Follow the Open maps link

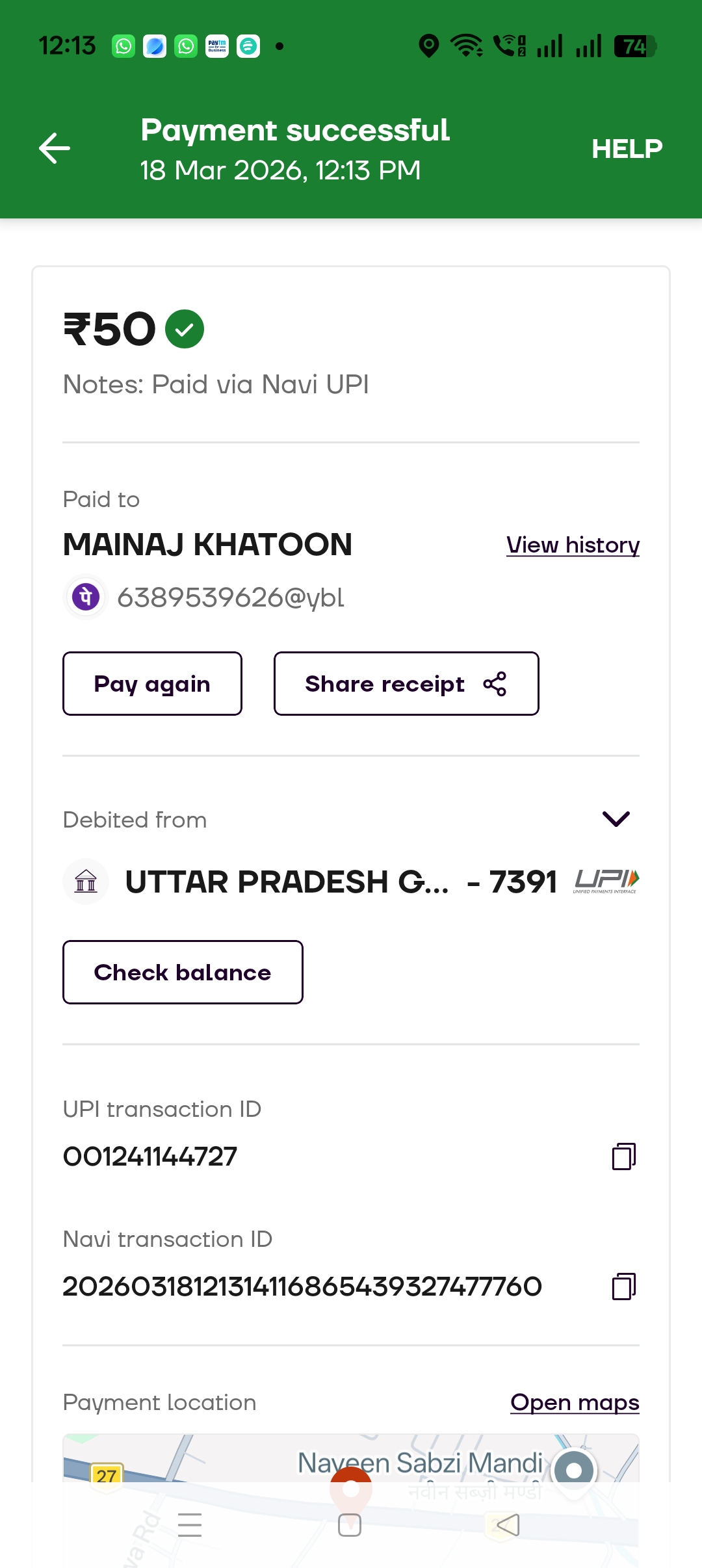coord(575,1402)
